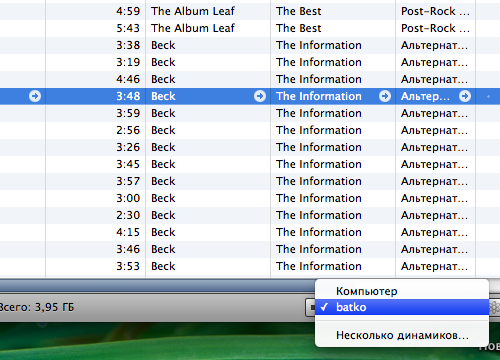
Task: Select the 4:59 duration cell
Action: click(128, 11)
